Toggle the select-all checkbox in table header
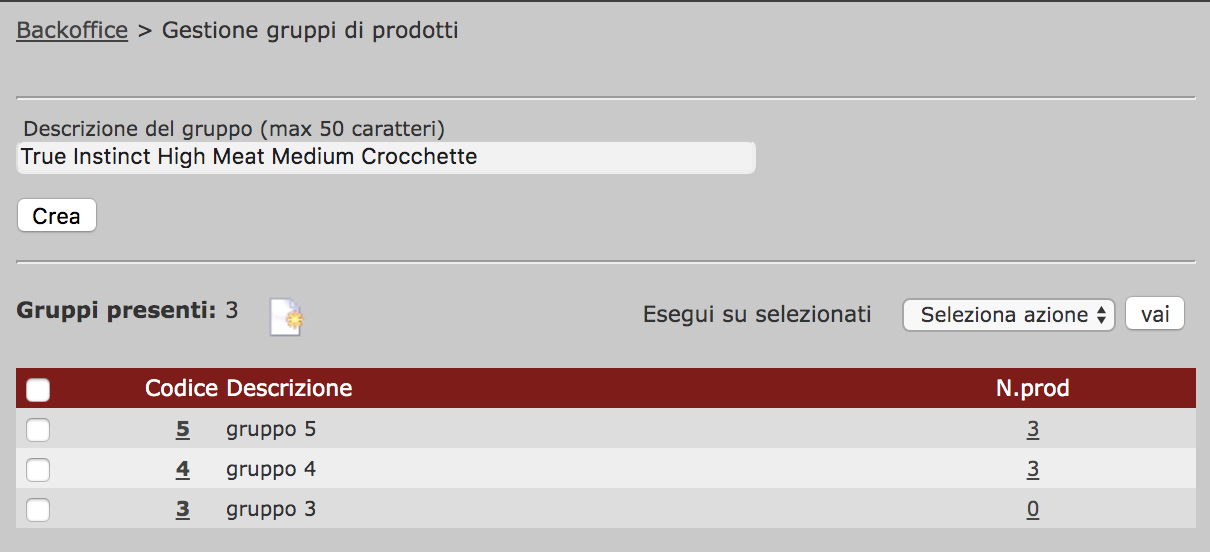Viewport: 1210px width, 552px height. 38,390
